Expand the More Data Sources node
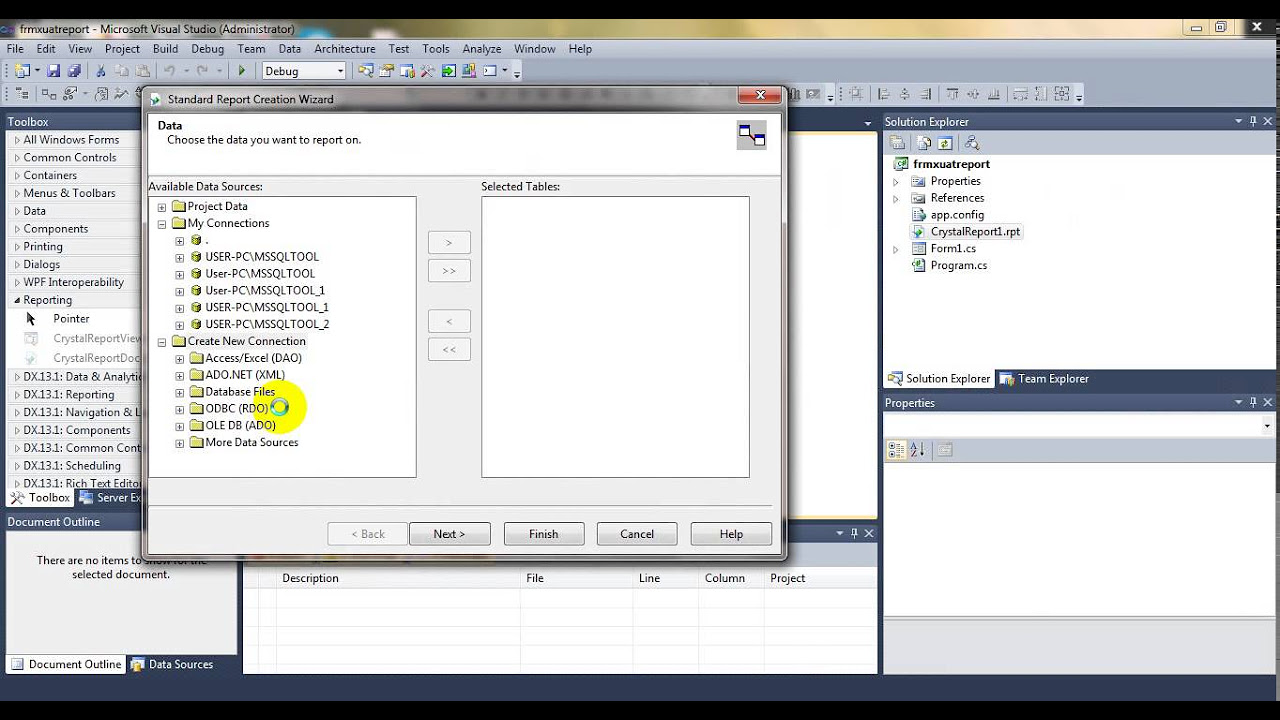The image size is (1280, 720). pos(180,443)
